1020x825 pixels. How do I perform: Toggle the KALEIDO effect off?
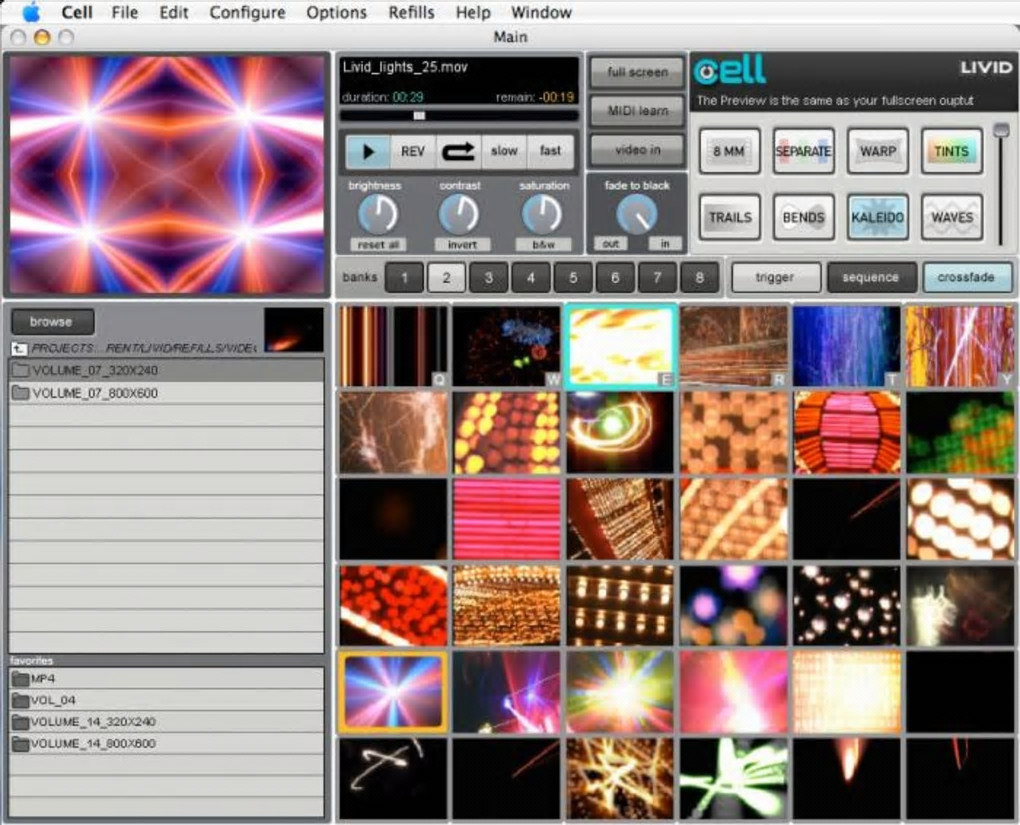(x=877, y=217)
